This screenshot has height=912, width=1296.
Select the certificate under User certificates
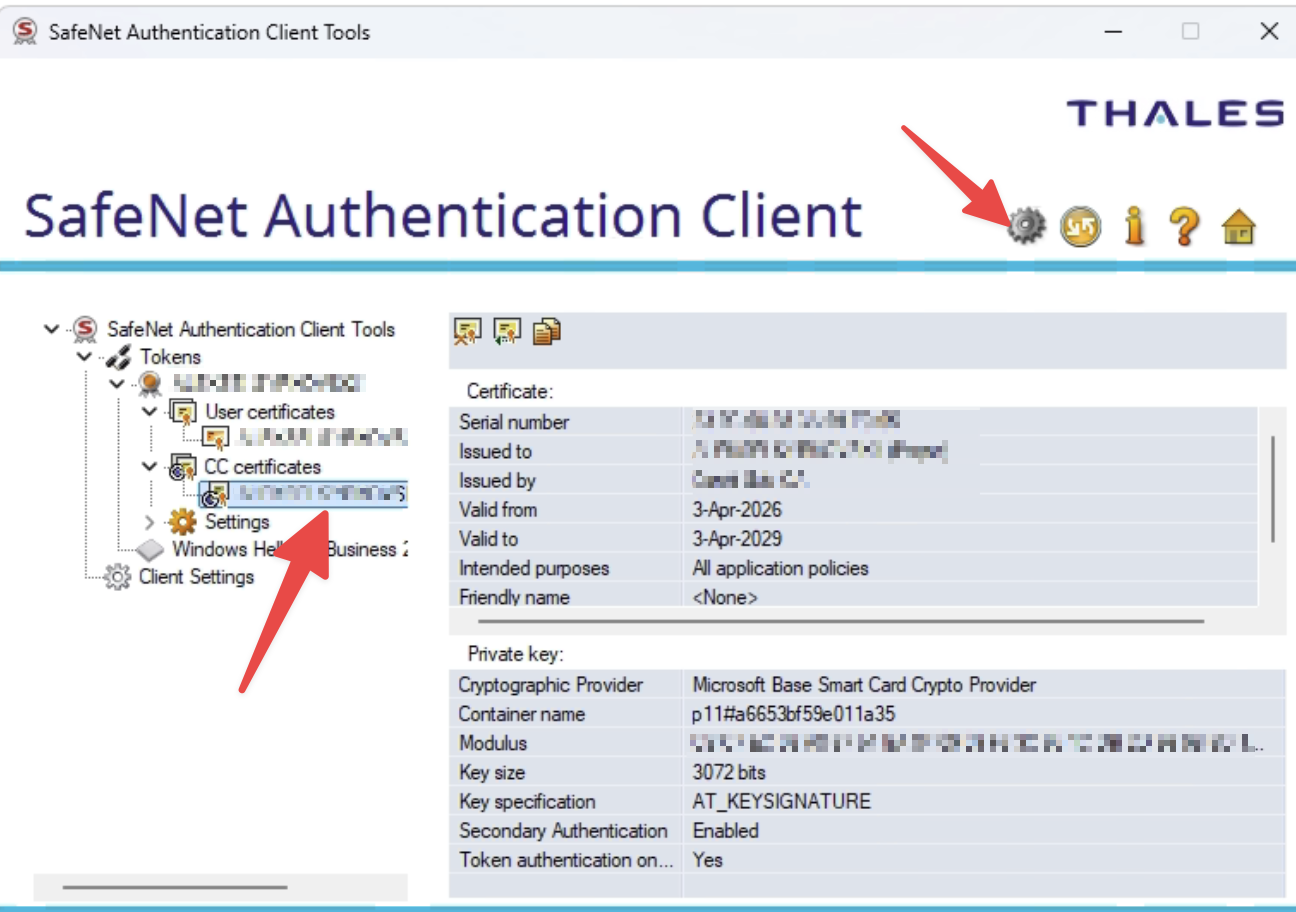tap(305, 438)
